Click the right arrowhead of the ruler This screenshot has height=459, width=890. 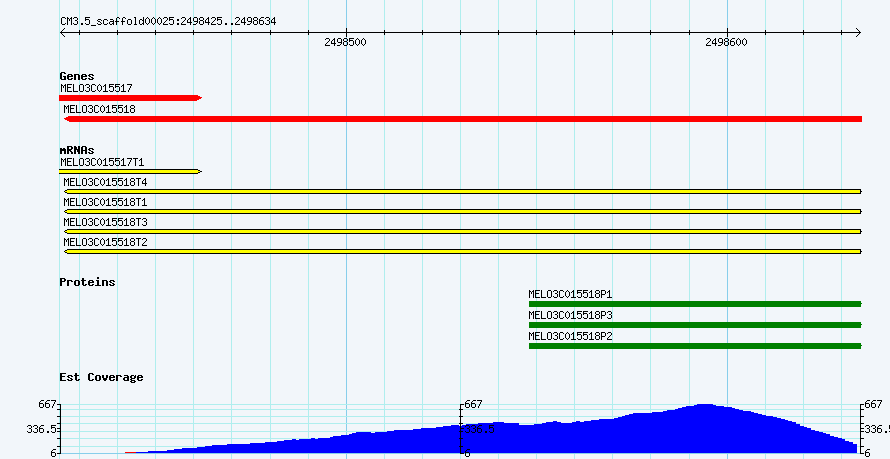click(858, 33)
